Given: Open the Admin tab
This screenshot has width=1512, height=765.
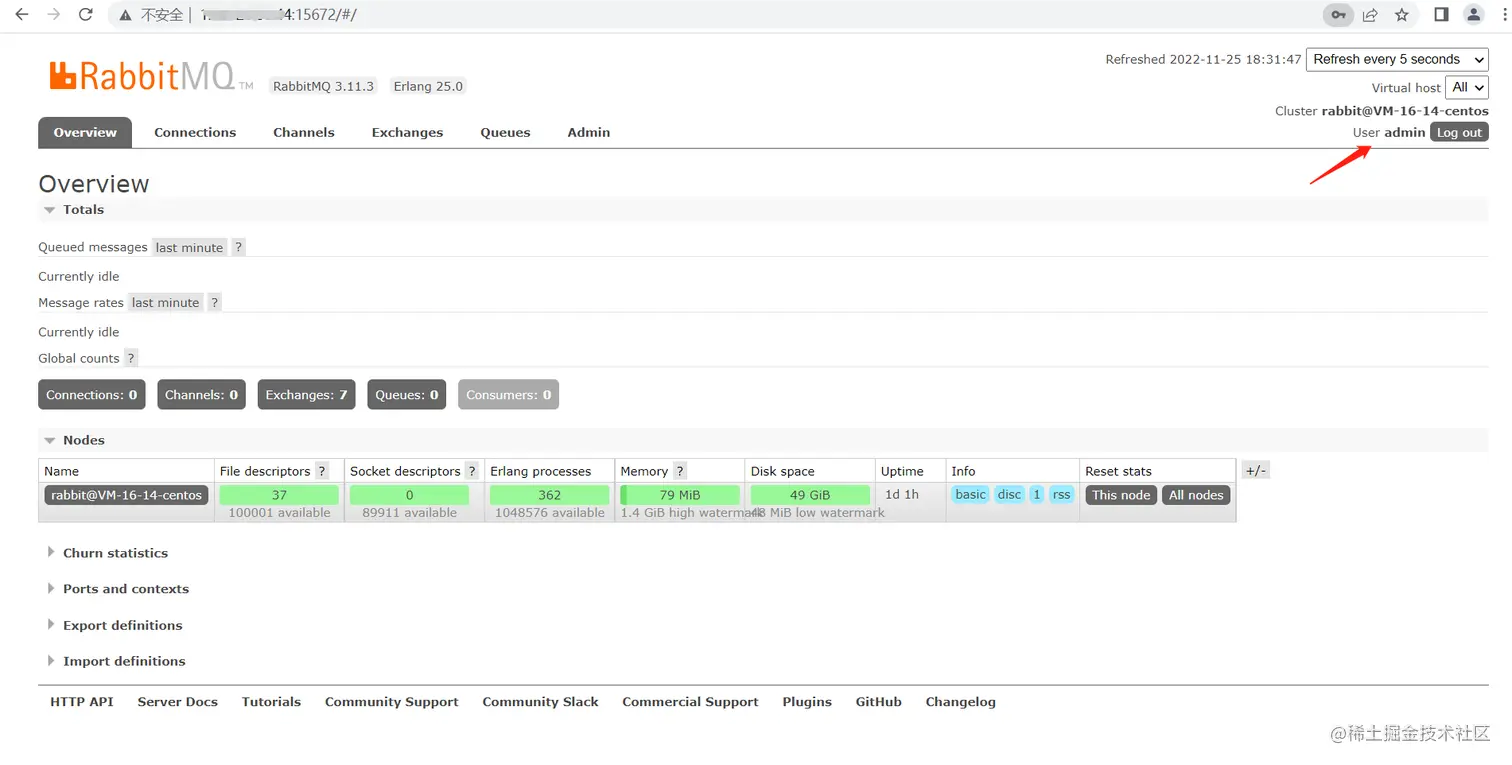Looking at the screenshot, I should pos(589,132).
